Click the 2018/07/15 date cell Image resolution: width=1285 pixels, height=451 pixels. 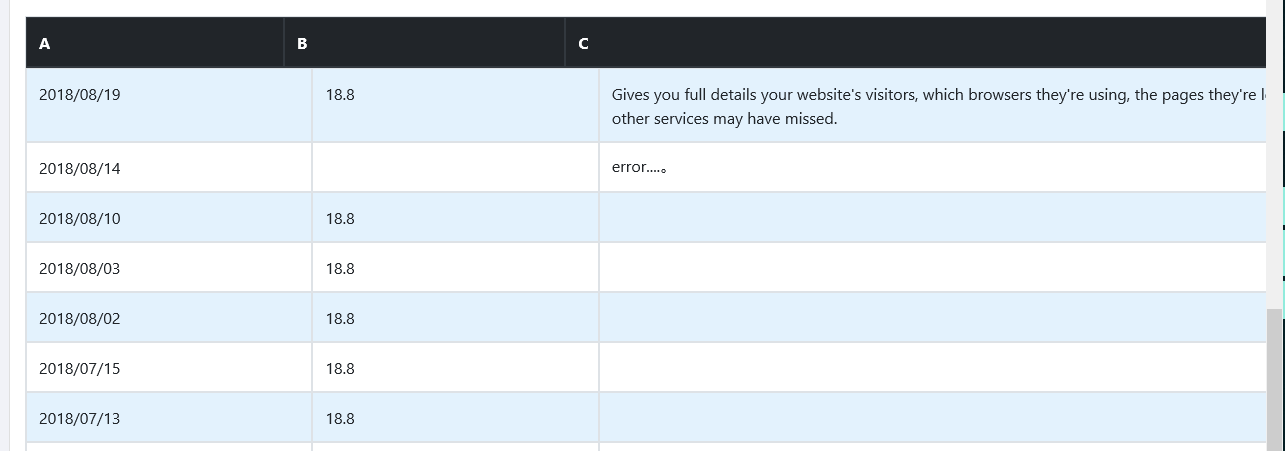80,369
